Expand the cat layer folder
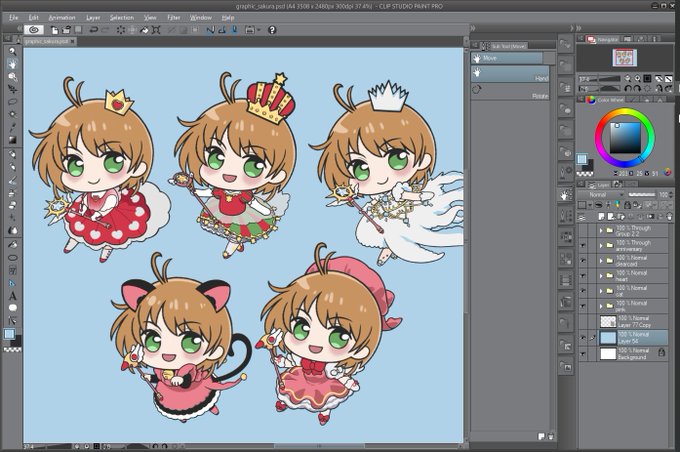This screenshot has width=680, height=452. tap(601, 291)
